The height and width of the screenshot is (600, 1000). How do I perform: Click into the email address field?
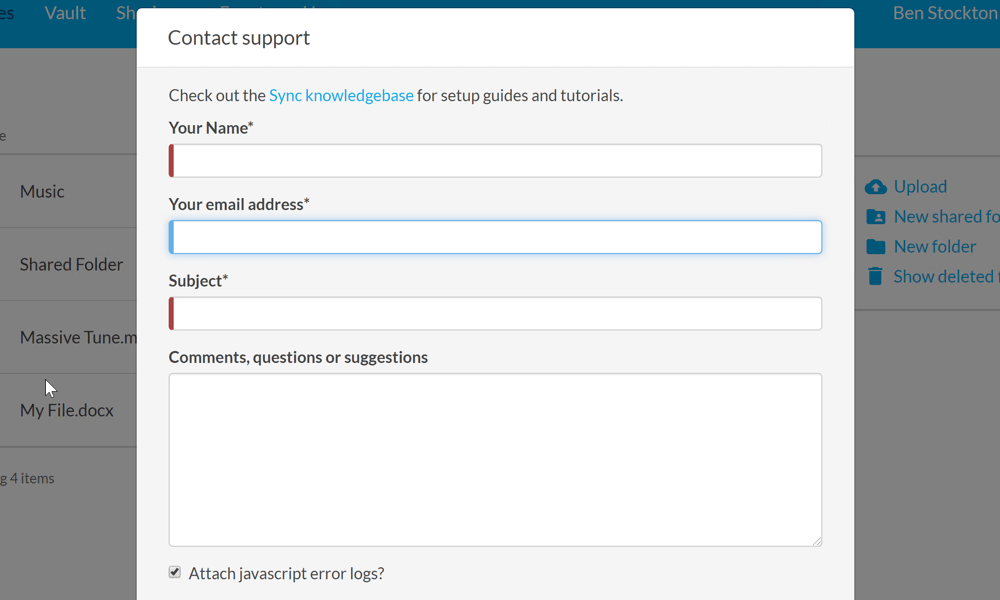coord(496,237)
